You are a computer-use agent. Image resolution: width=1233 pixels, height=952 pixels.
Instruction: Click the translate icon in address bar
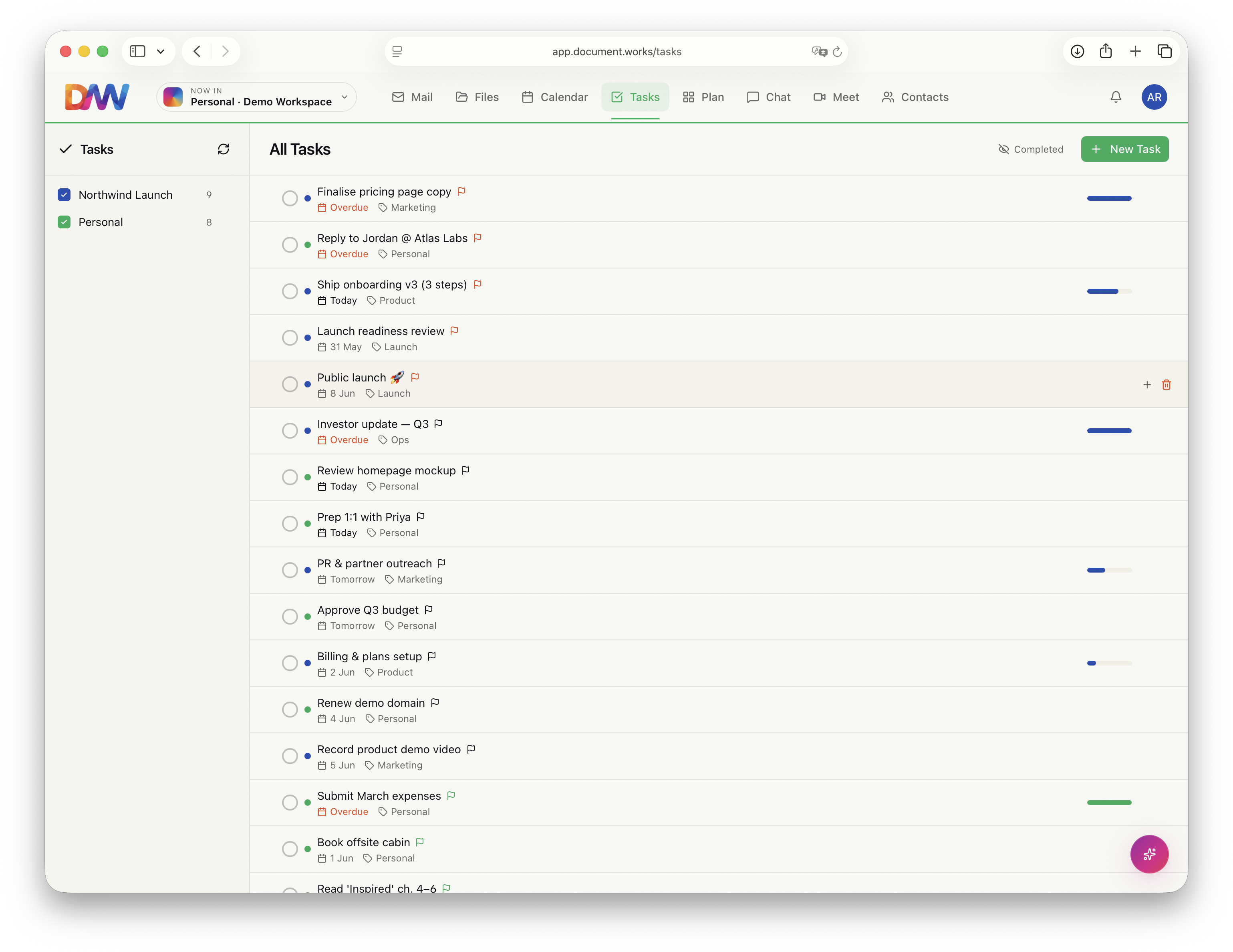[819, 52]
